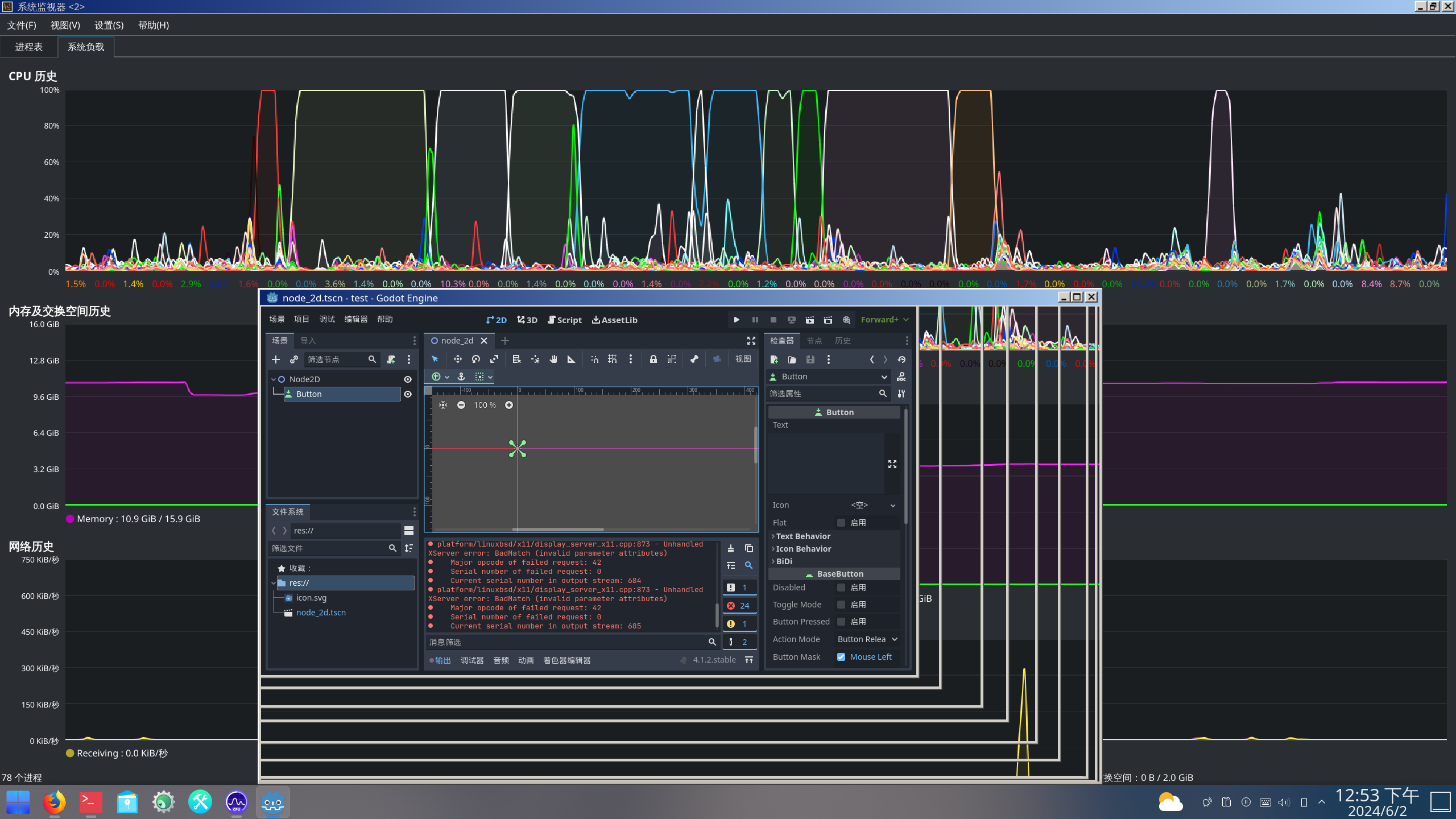Toggle the FileSystem split mode icon

coord(409,531)
